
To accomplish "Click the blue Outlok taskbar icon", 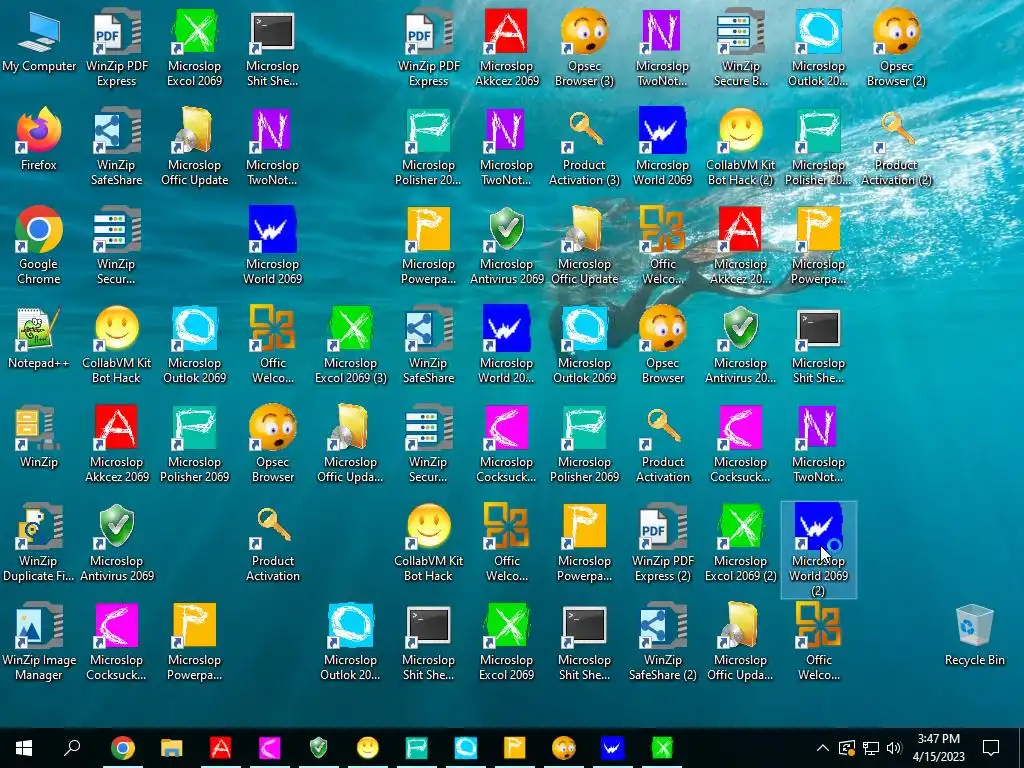I will coord(466,748).
